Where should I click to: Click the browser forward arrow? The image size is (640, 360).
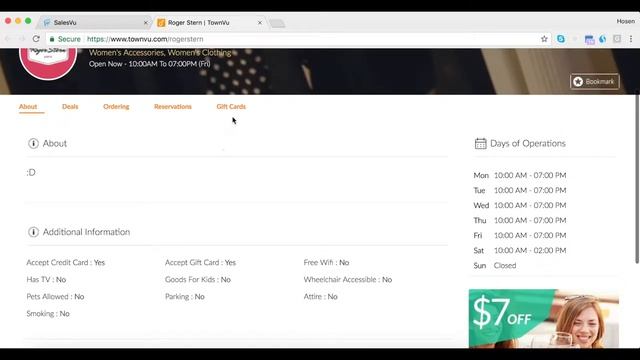(x=22, y=39)
